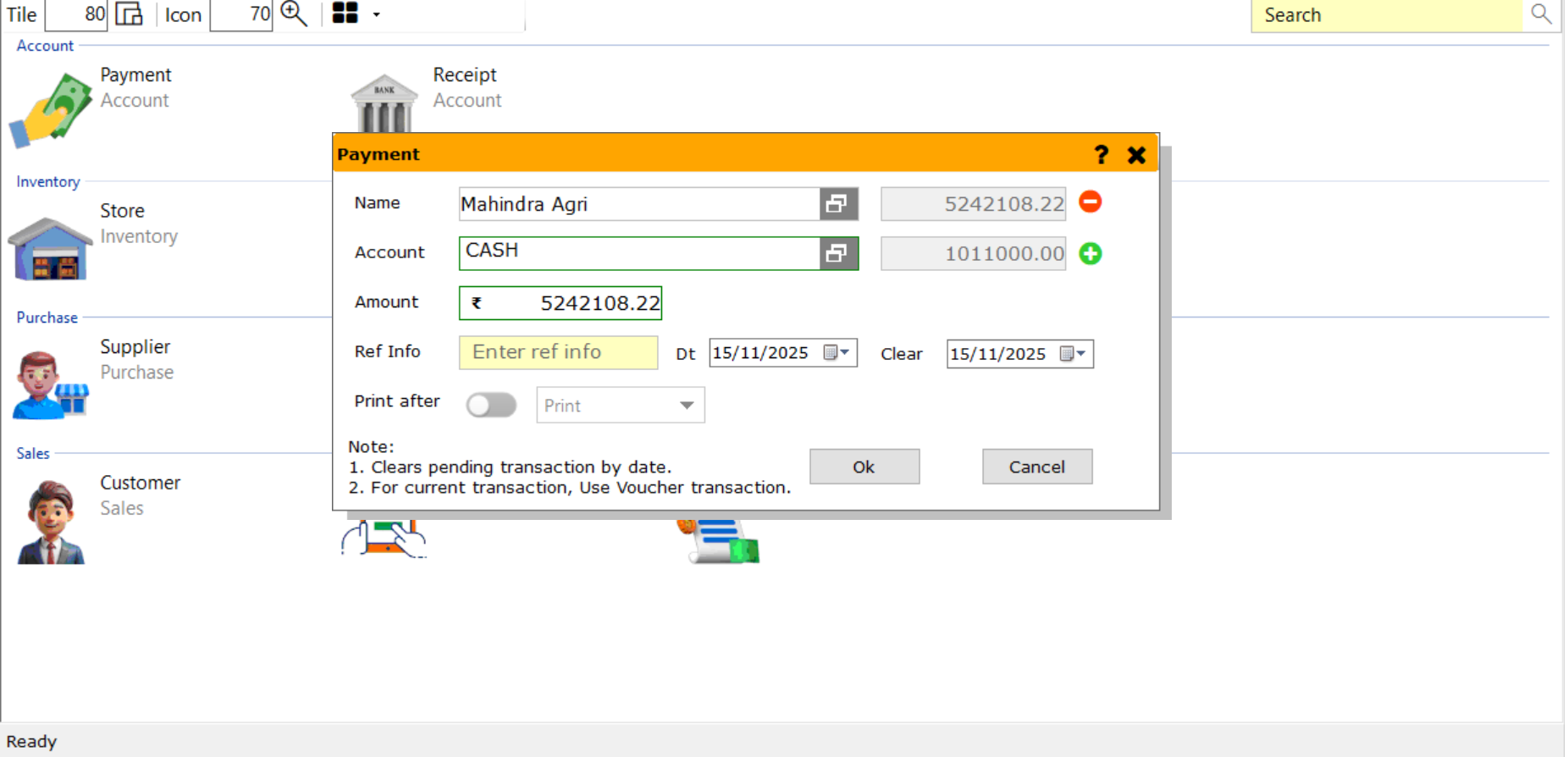Close the Payment dialog

pyautogui.click(x=1136, y=155)
